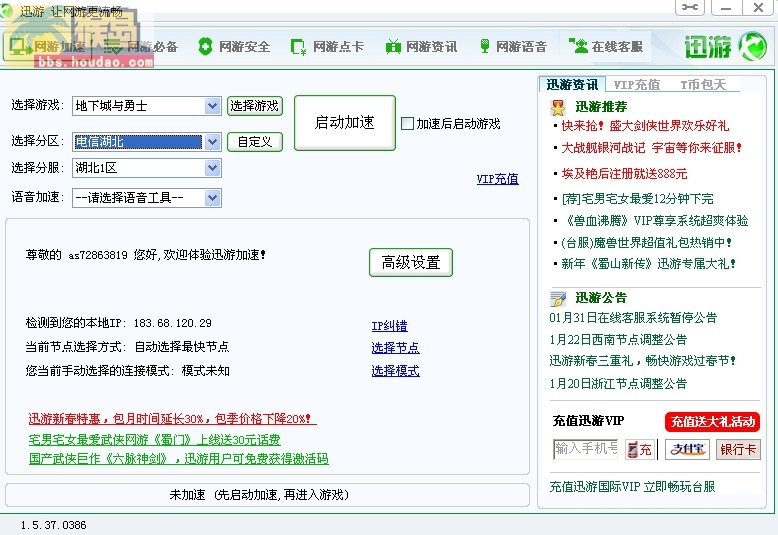Image resolution: width=778 pixels, height=535 pixels.
Task: Select the VIP充值 side tab
Action: tap(637, 85)
